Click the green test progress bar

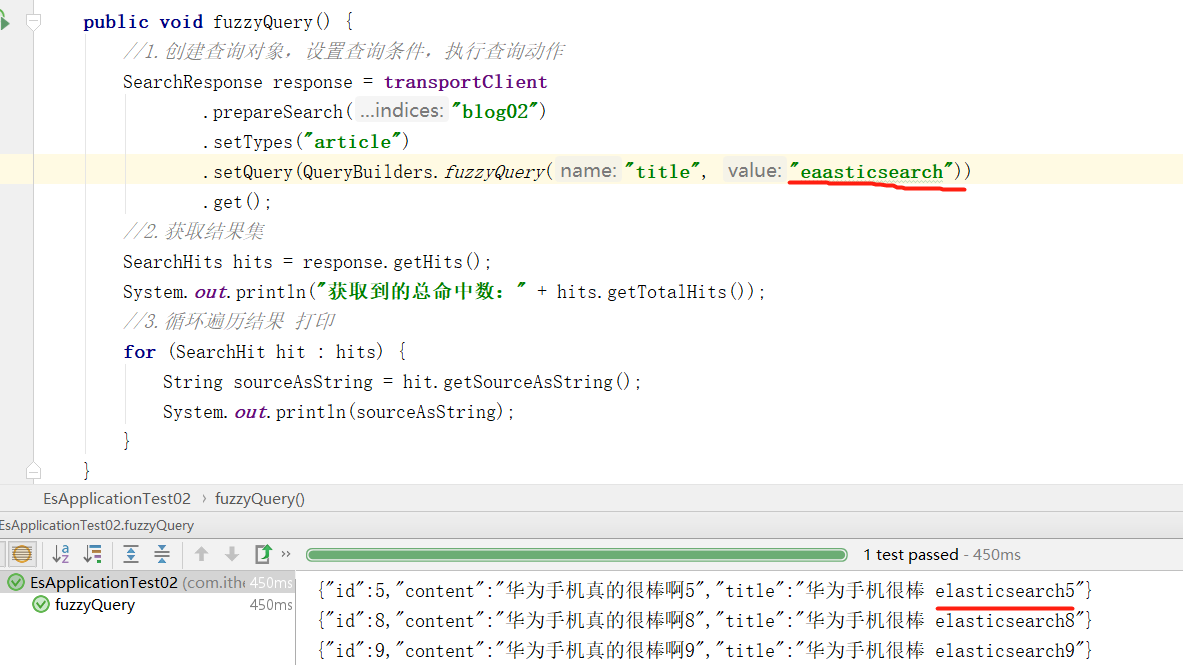coord(578,554)
